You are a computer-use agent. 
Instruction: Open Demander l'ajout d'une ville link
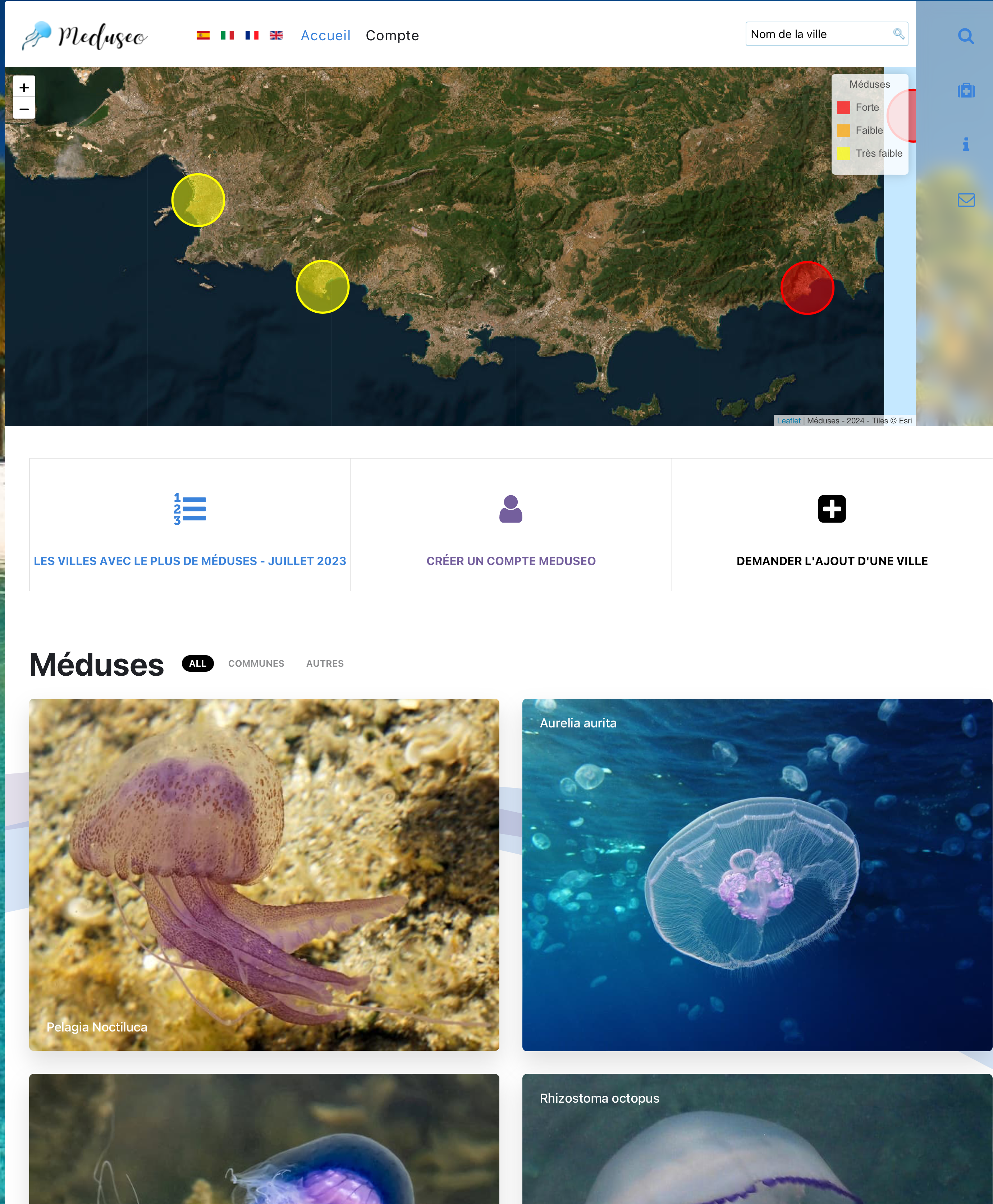[x=832, y=561]
